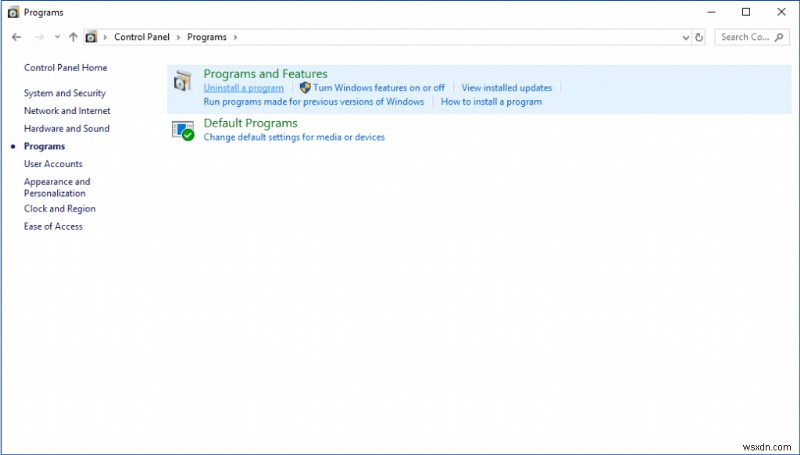Open Hardware and Sound category
This screenshot has height=455, width=800.
click(66, 129)
